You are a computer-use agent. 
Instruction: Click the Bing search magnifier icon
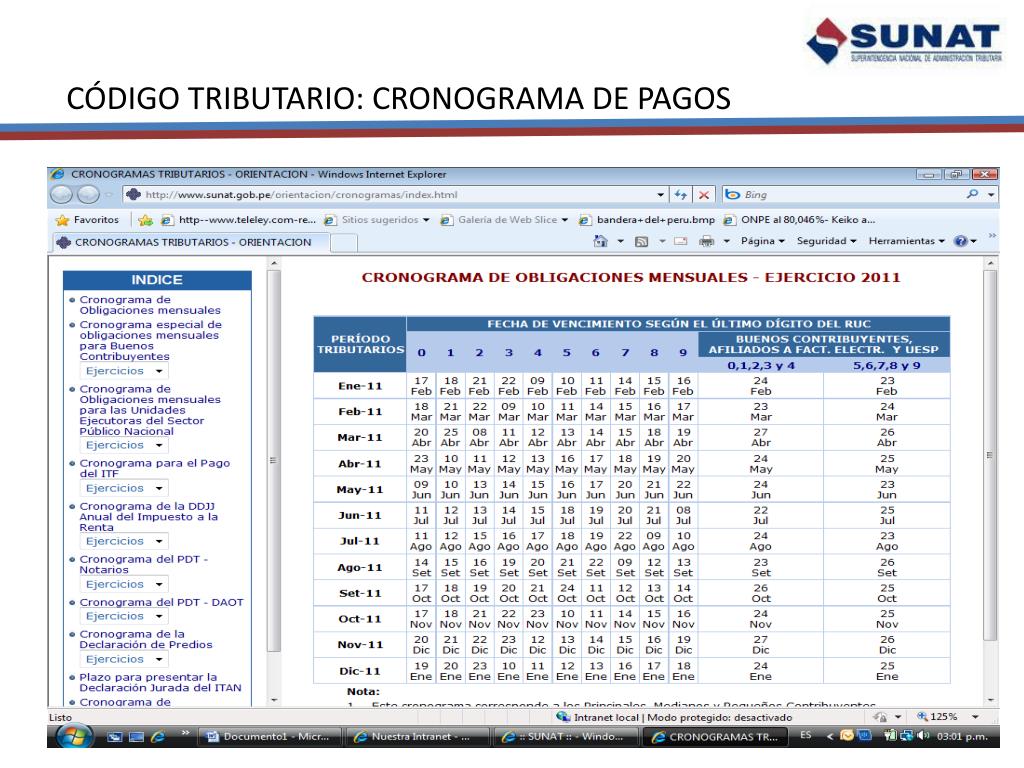pyautogui.click(x=973, y=194)
